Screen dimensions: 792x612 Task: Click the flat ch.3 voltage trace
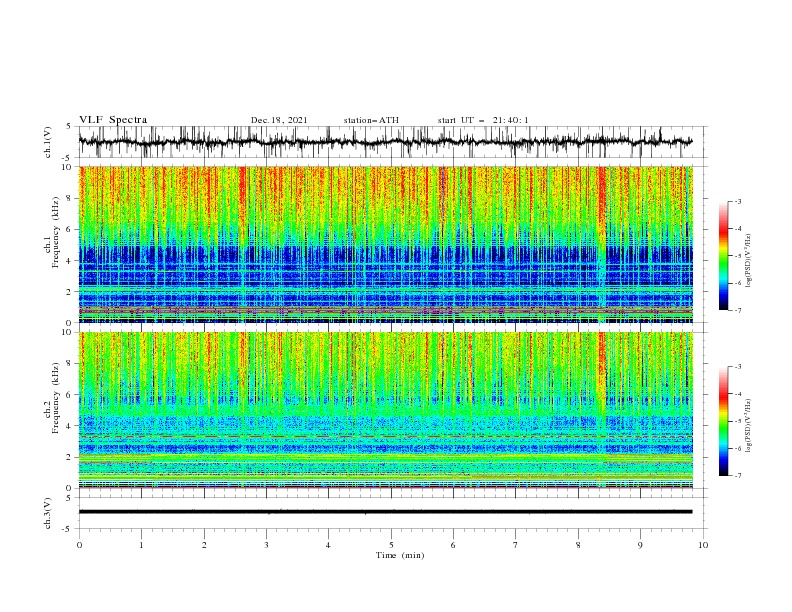[385, 512]
